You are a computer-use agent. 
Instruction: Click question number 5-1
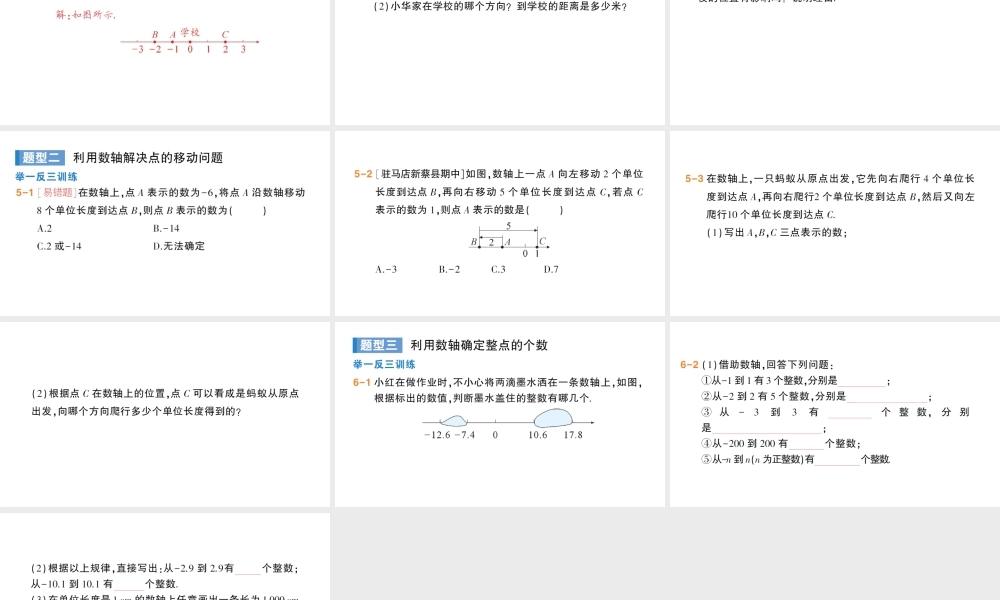24,193
